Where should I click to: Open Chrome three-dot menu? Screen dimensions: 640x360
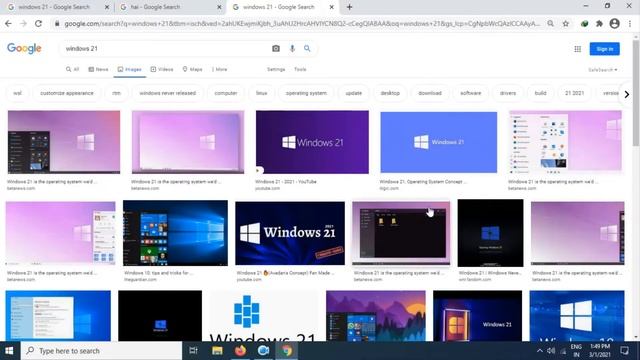pos(630,24)
